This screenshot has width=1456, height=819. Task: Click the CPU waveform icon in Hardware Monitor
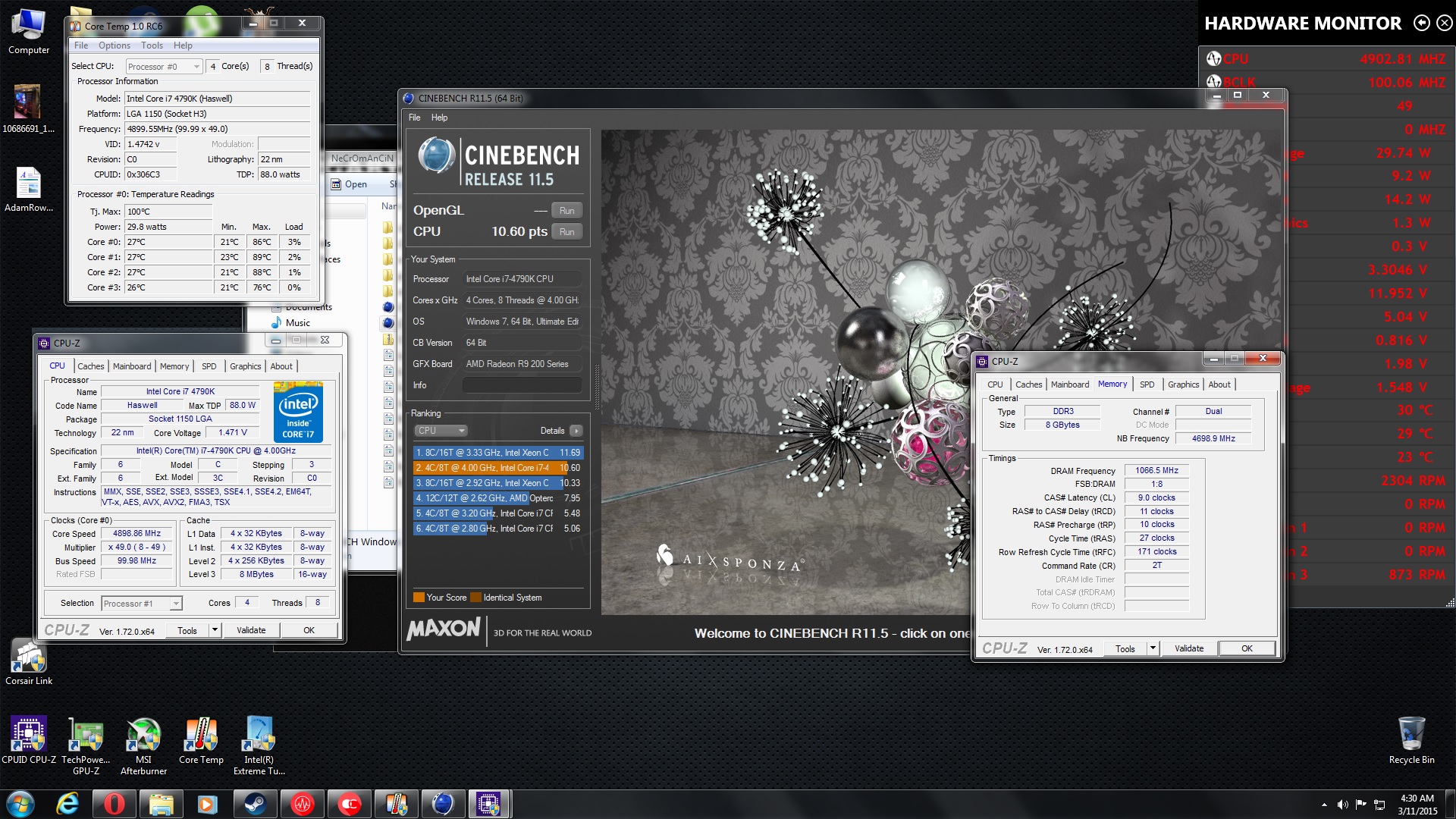pyautogui.click(x=1213, y=58)
